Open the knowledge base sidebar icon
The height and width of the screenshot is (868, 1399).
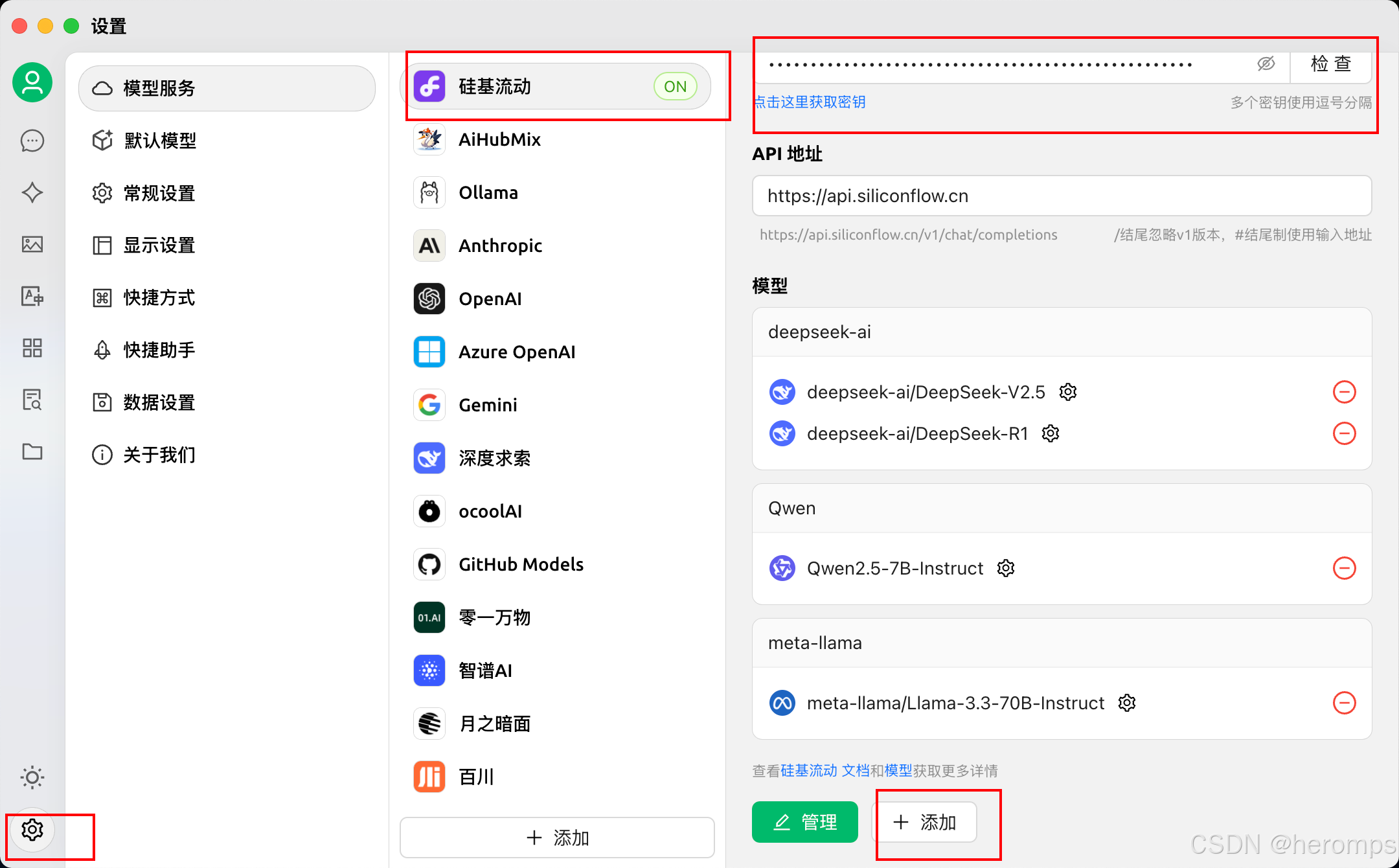coord(32,400)
